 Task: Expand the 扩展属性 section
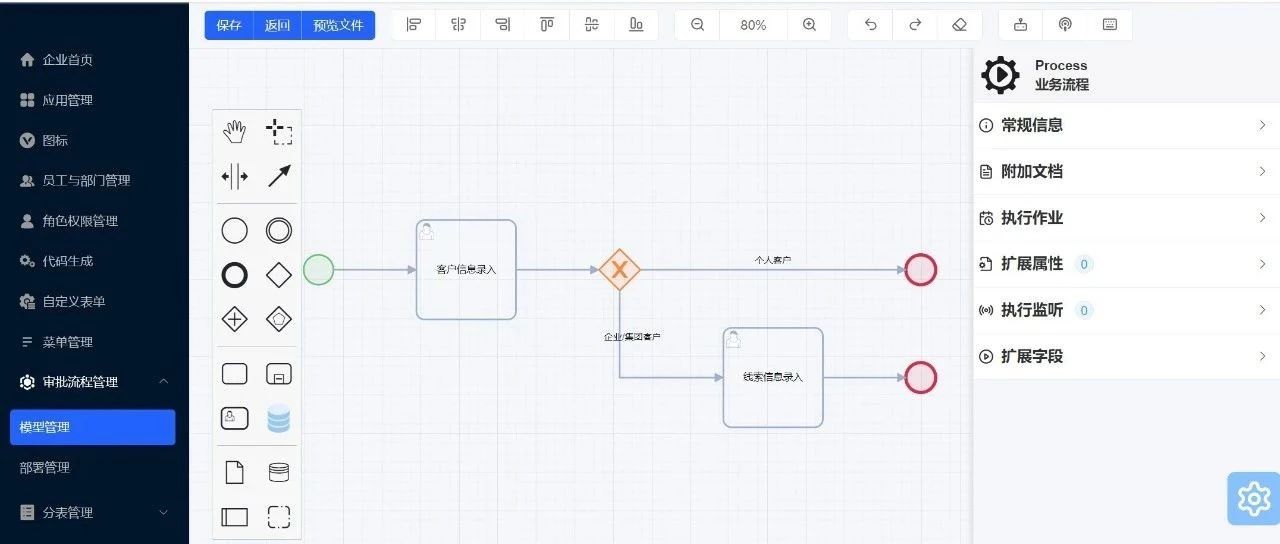(1126, 264)
